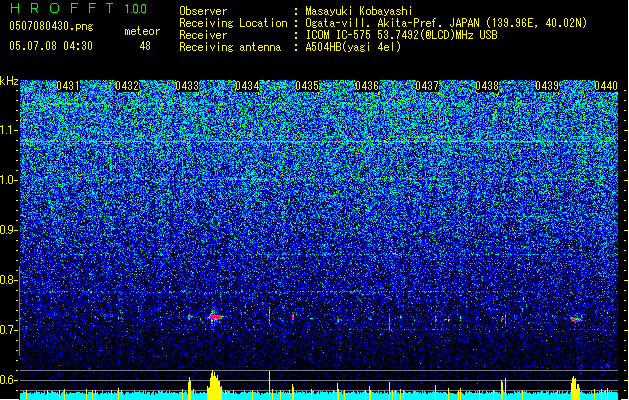629x400 pixels.
Task: Click the 'Receiving Location' field label
Action: (x=233, y=23)
